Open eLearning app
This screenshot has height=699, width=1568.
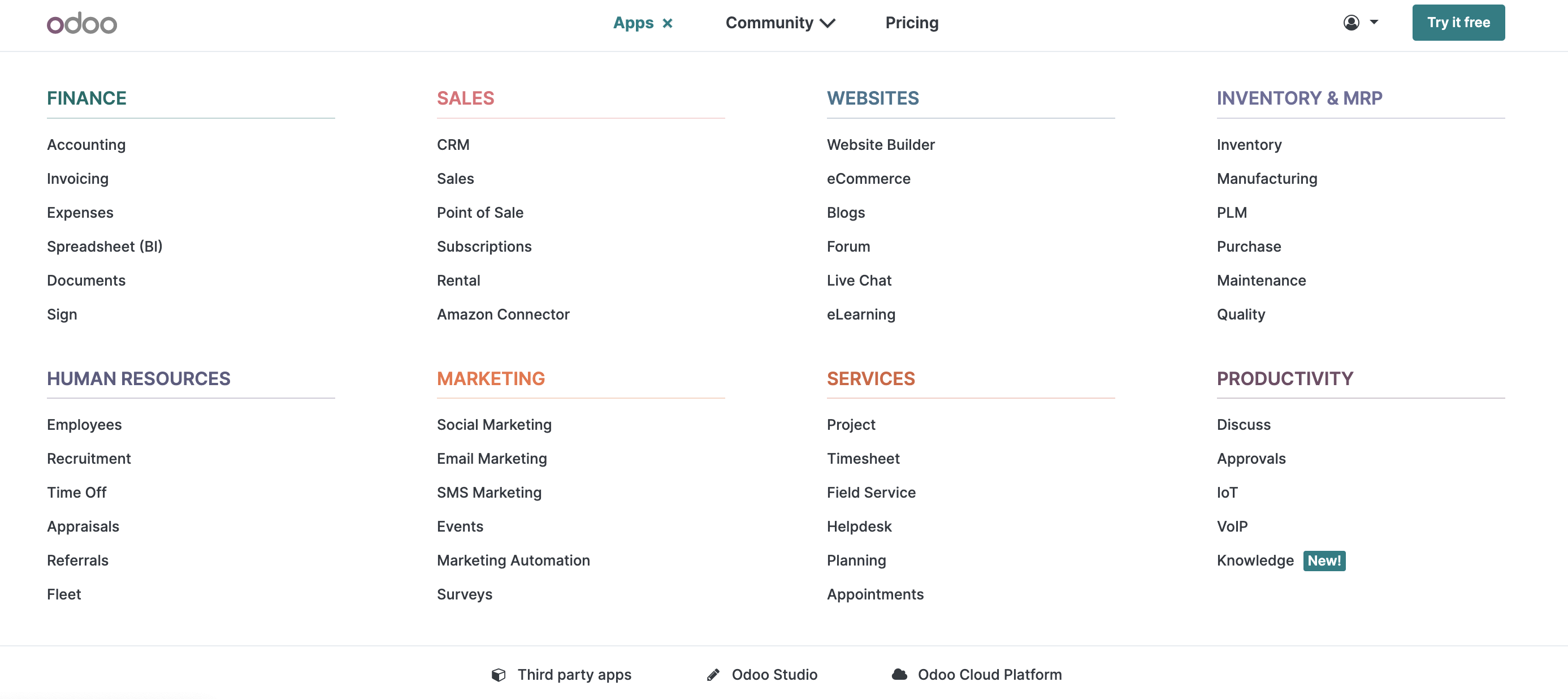point(861,315)
